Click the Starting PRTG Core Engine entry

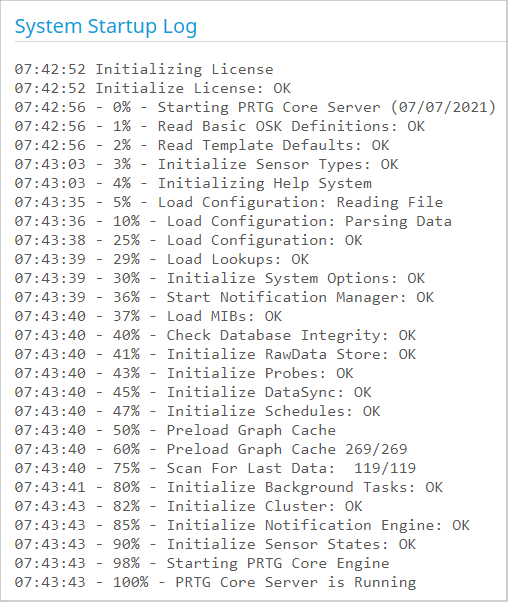coord(202,564)
